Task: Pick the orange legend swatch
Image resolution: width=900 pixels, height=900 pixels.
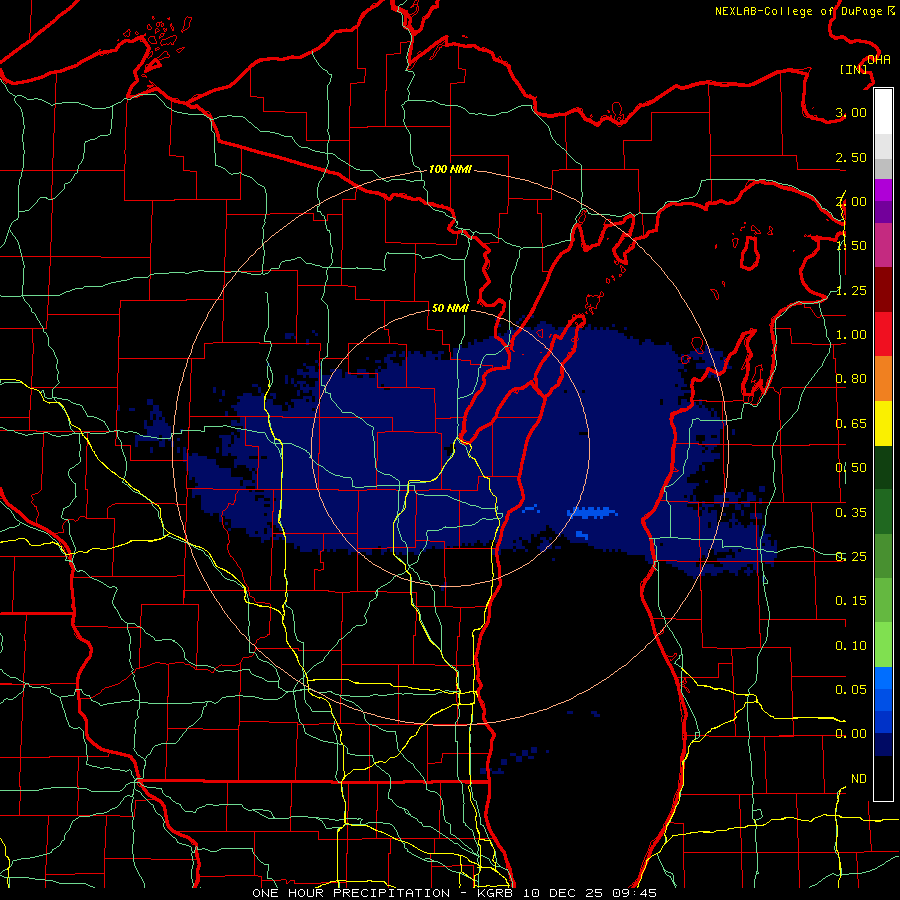Action: pos(883,379)
